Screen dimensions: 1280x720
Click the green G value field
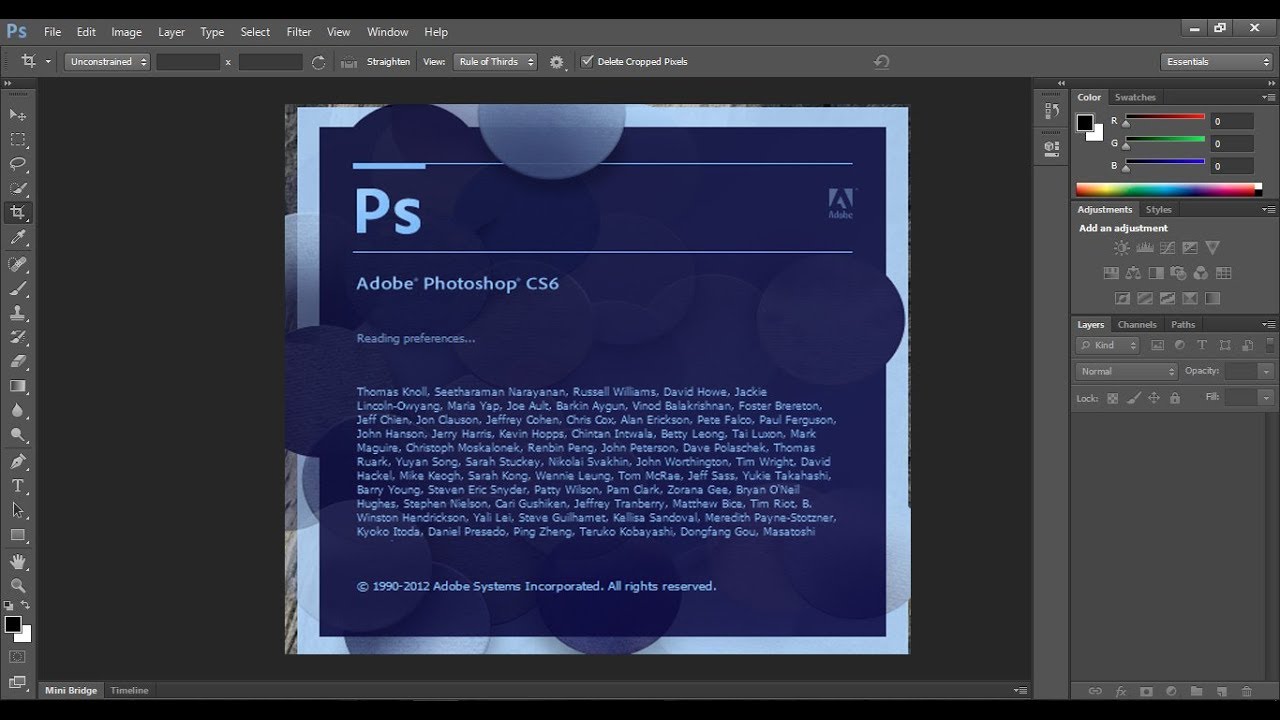tap(1232, 144)
